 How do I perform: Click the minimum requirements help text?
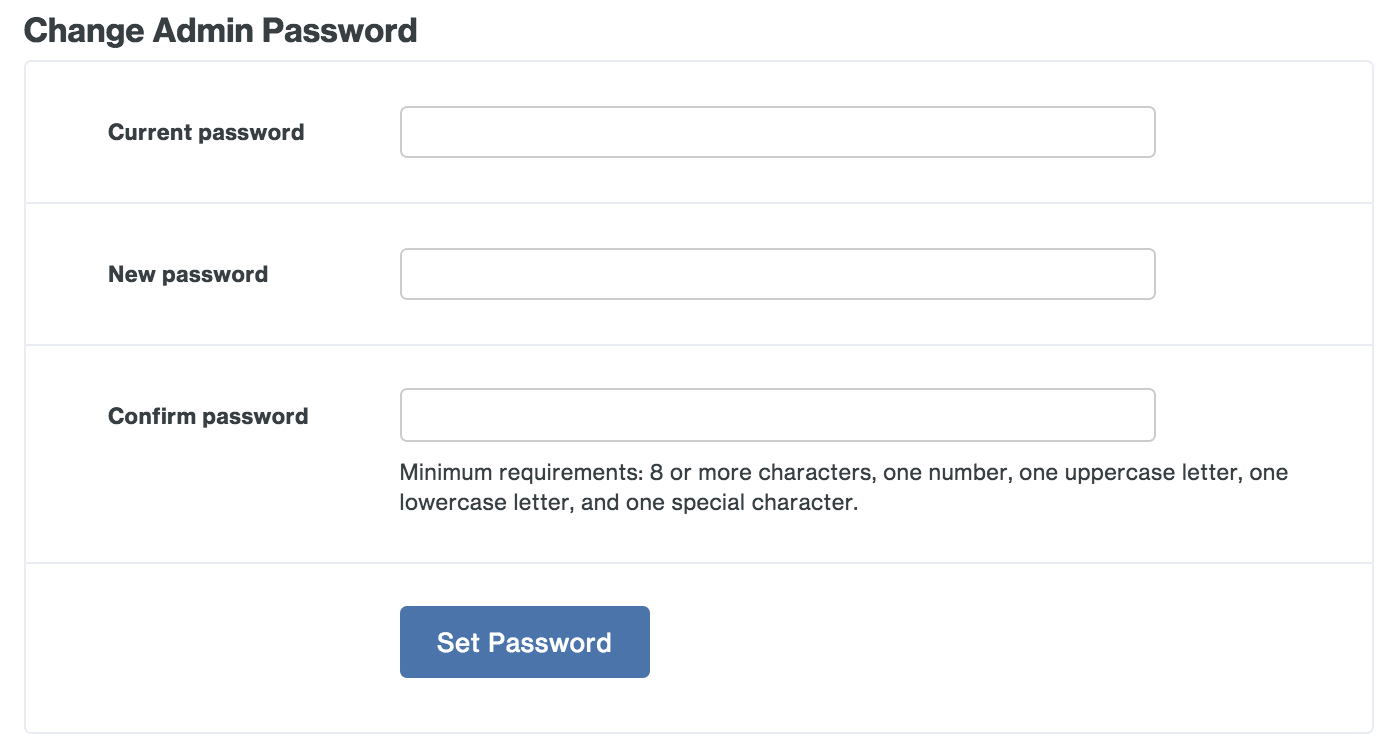pyautogui.click(x=843, y=486)
